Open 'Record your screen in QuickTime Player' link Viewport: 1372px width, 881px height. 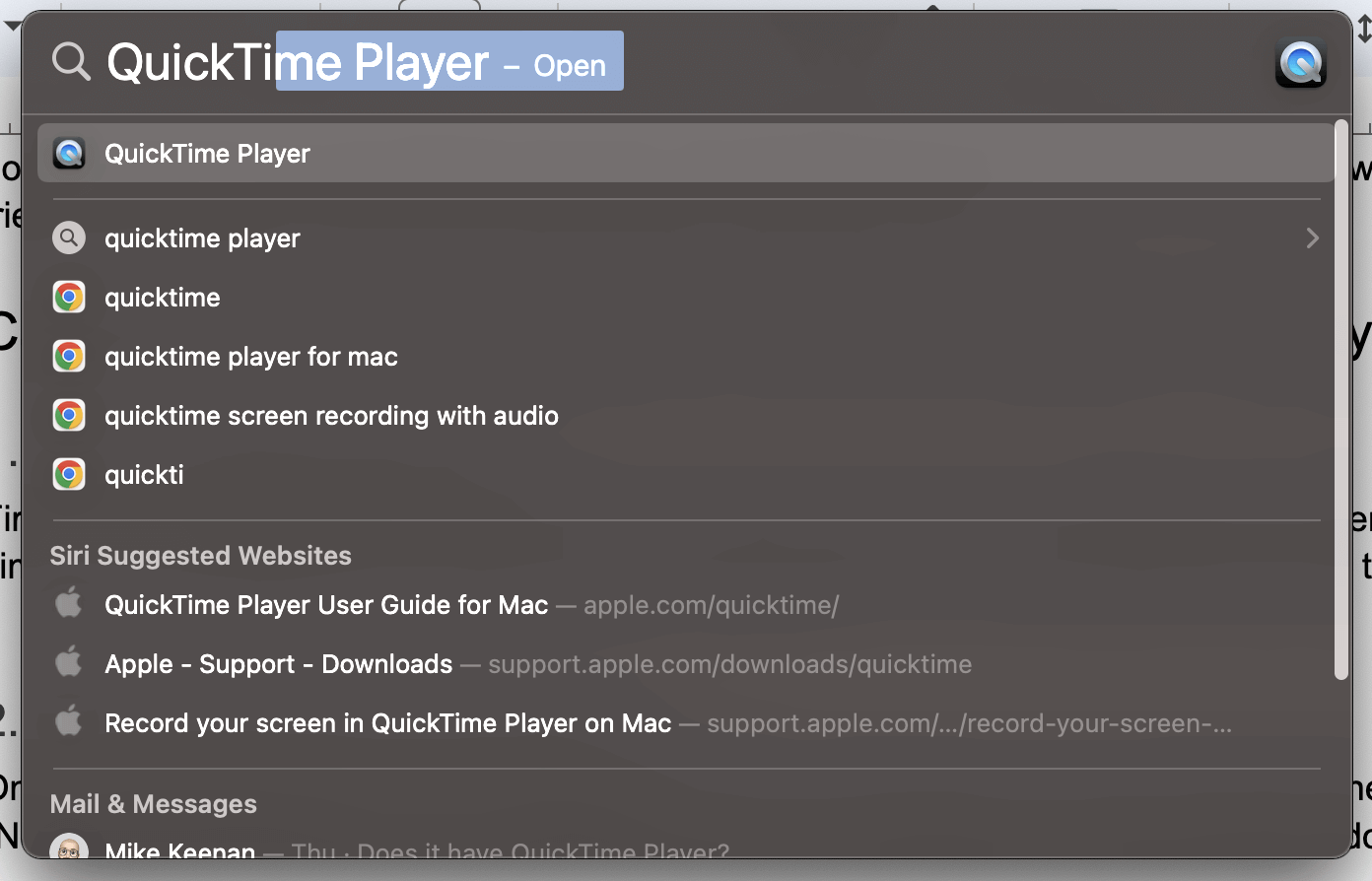click(x=686, y=723)
